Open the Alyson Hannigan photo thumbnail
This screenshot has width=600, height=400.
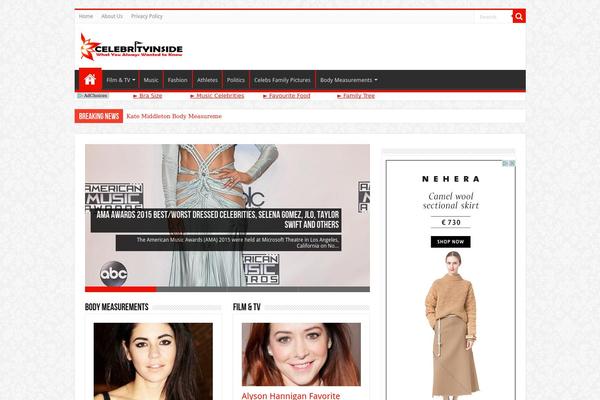pyautogui.click(x=301, y=354)
